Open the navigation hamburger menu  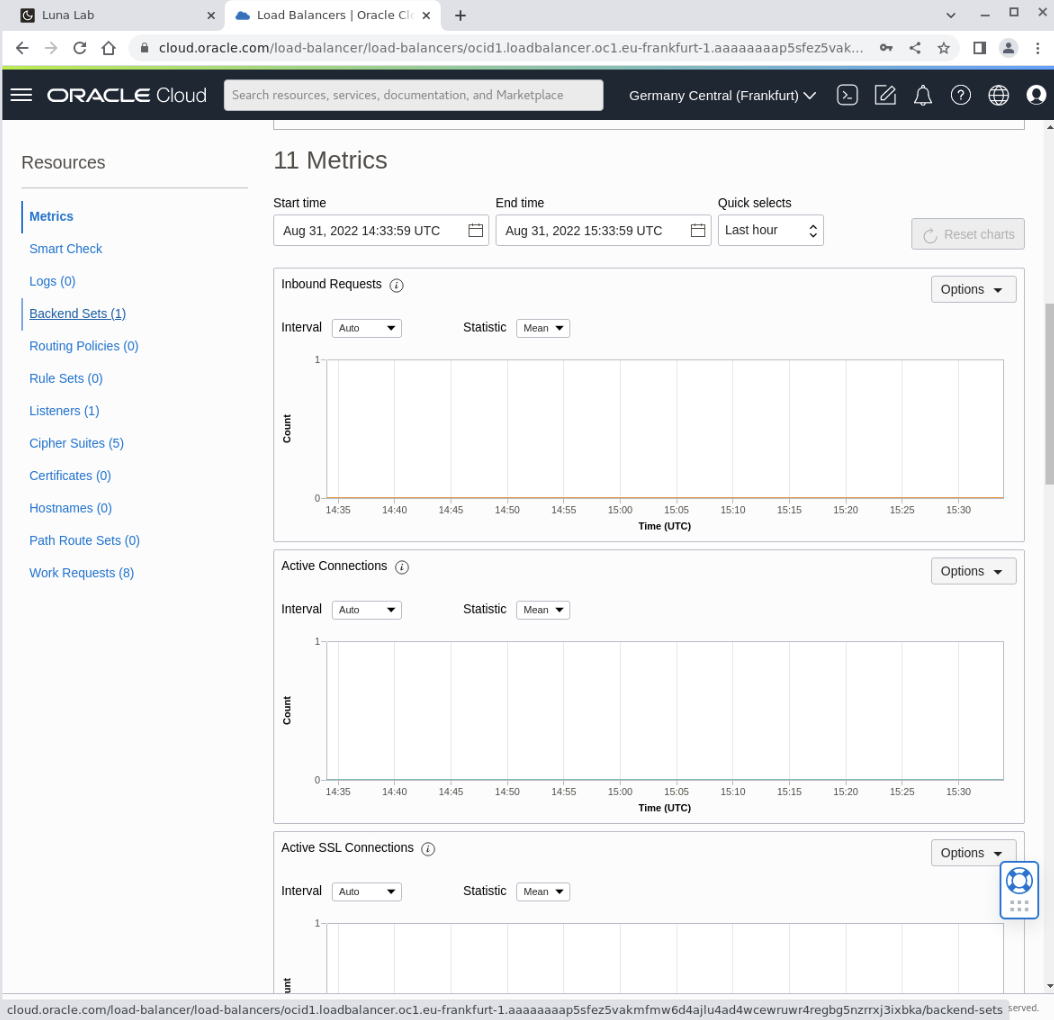(x=21, y=95)
